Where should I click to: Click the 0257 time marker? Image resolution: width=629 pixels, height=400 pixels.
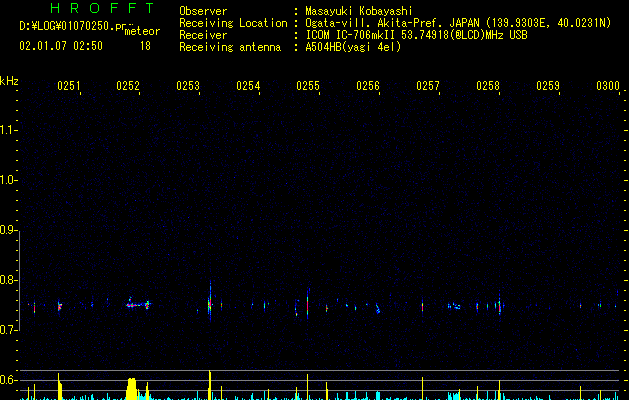coord(428,86)
